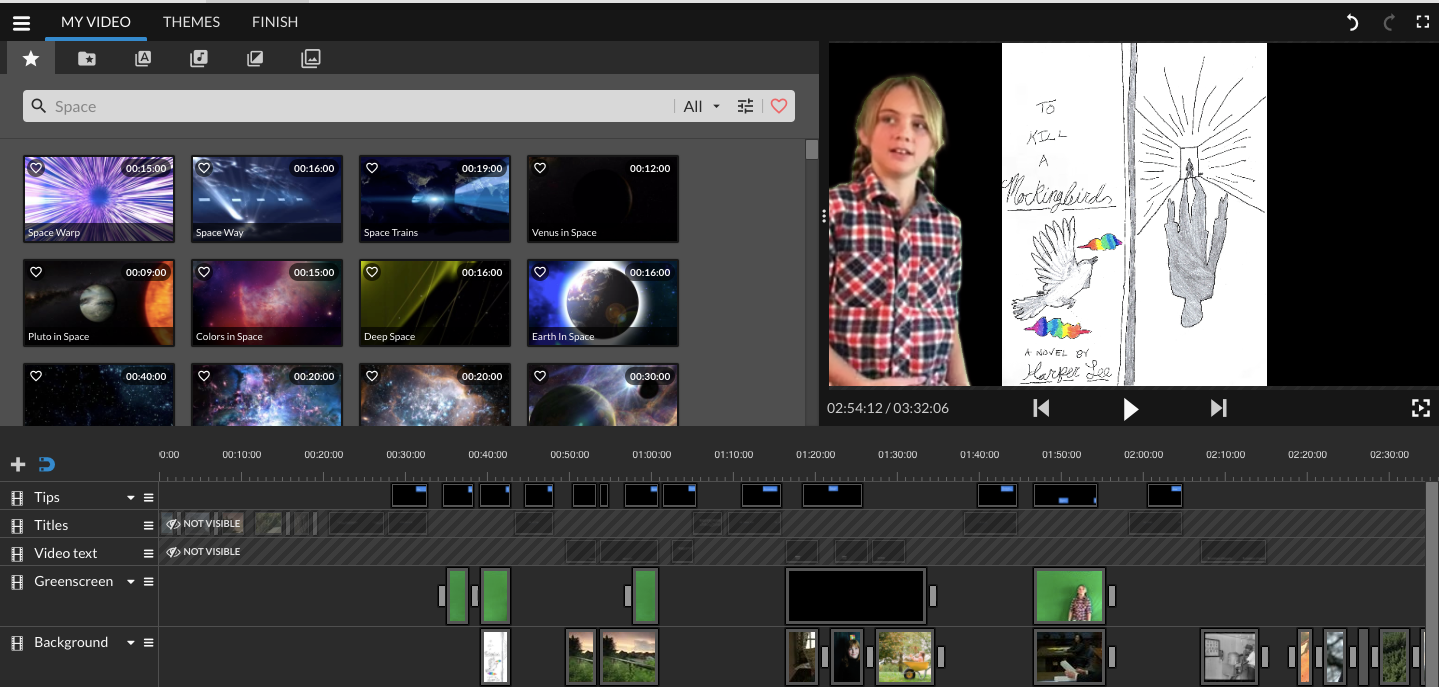Click the Space search field

coord(361,106)
